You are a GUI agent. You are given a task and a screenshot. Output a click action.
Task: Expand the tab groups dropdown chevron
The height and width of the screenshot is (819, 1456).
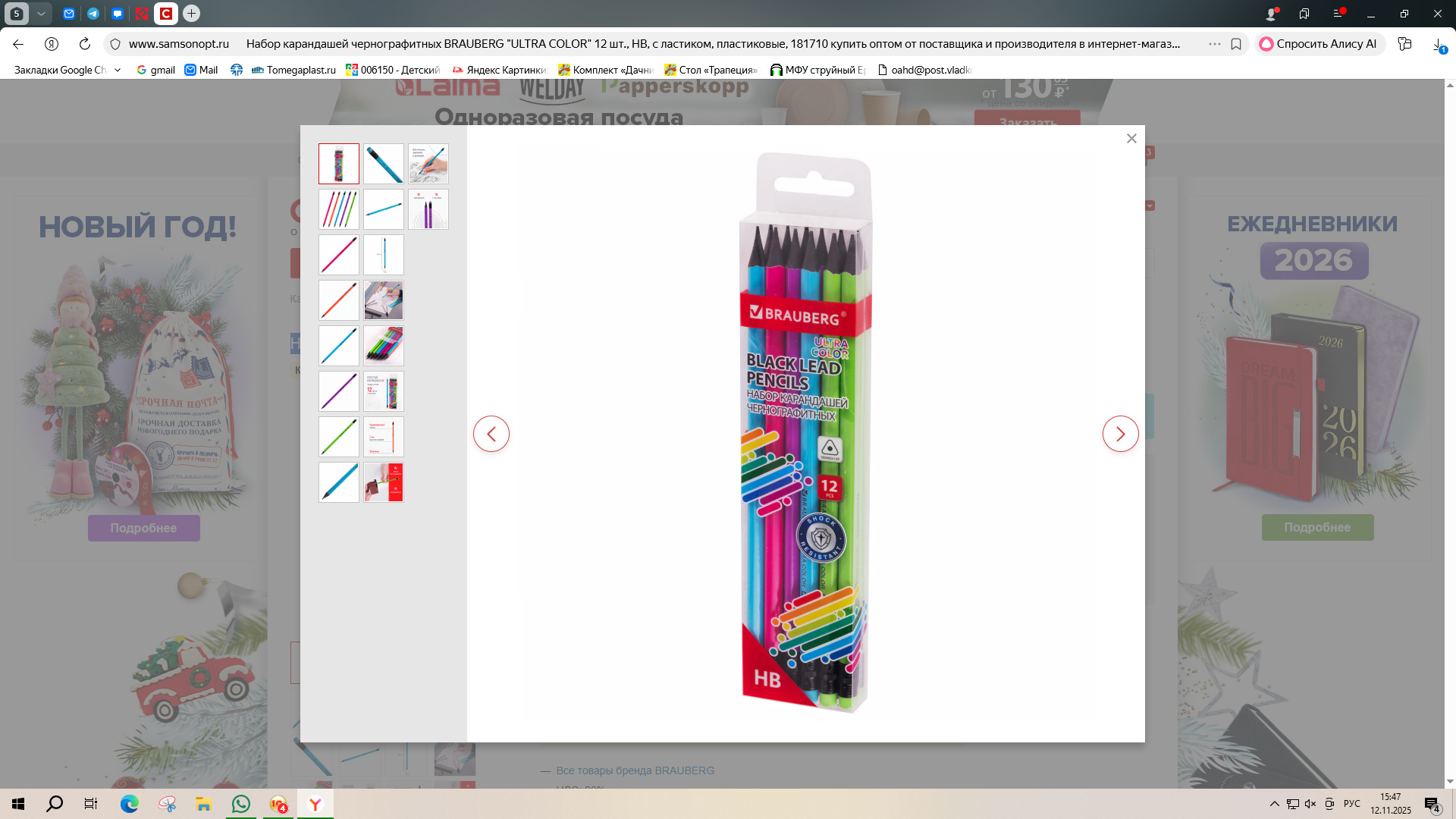click(x=41, y=14)
